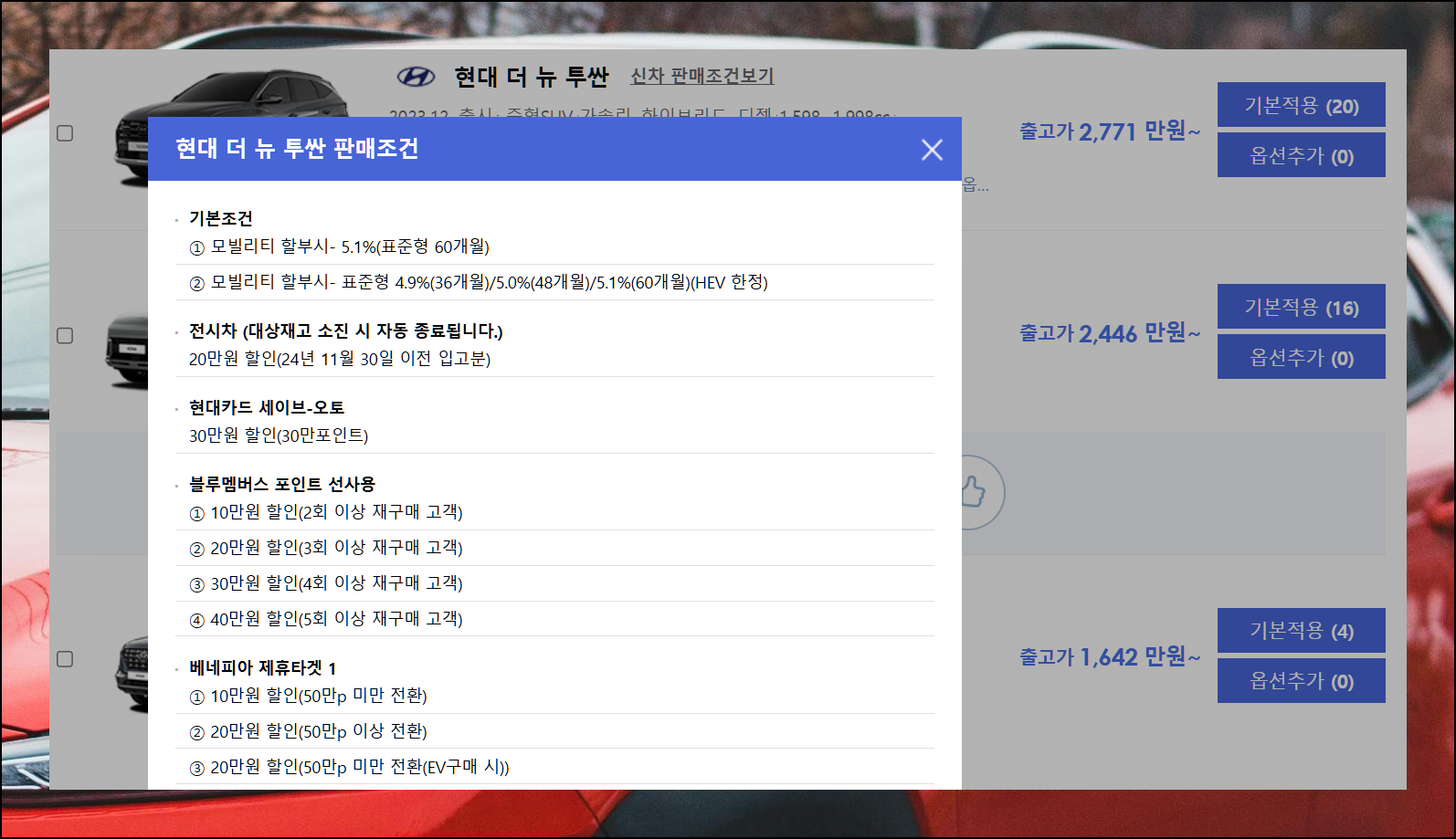The width and height of the screenshot is (1456, 839).
Task: Click 옵션추가 (0) in the 1,642 만원 row
Action: tap(1301, 680)
